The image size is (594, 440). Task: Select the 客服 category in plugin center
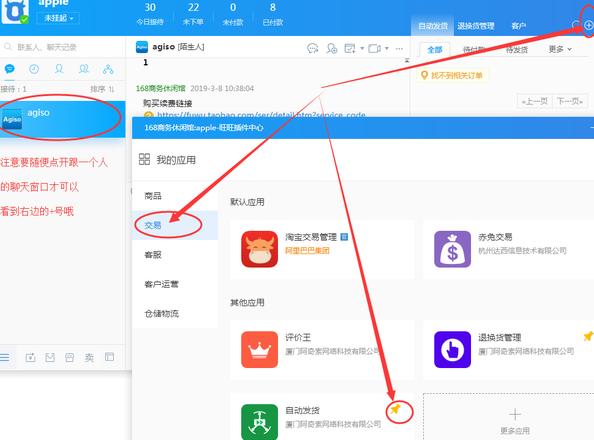153,255
